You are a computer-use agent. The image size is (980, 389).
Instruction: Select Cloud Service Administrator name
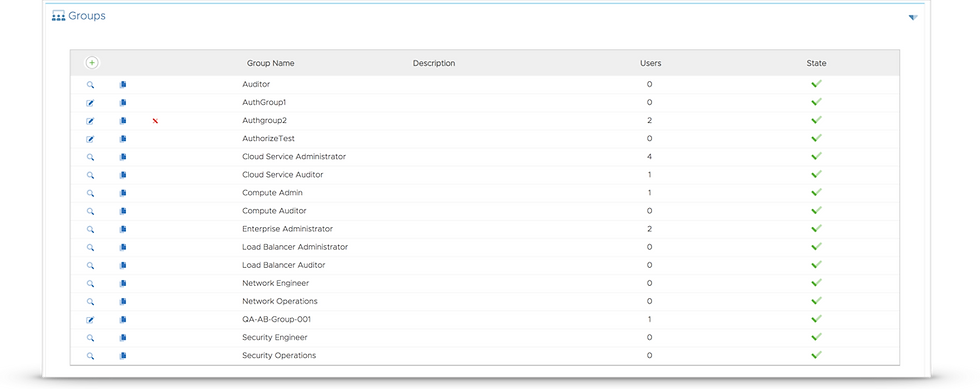(x=294, y=156)
